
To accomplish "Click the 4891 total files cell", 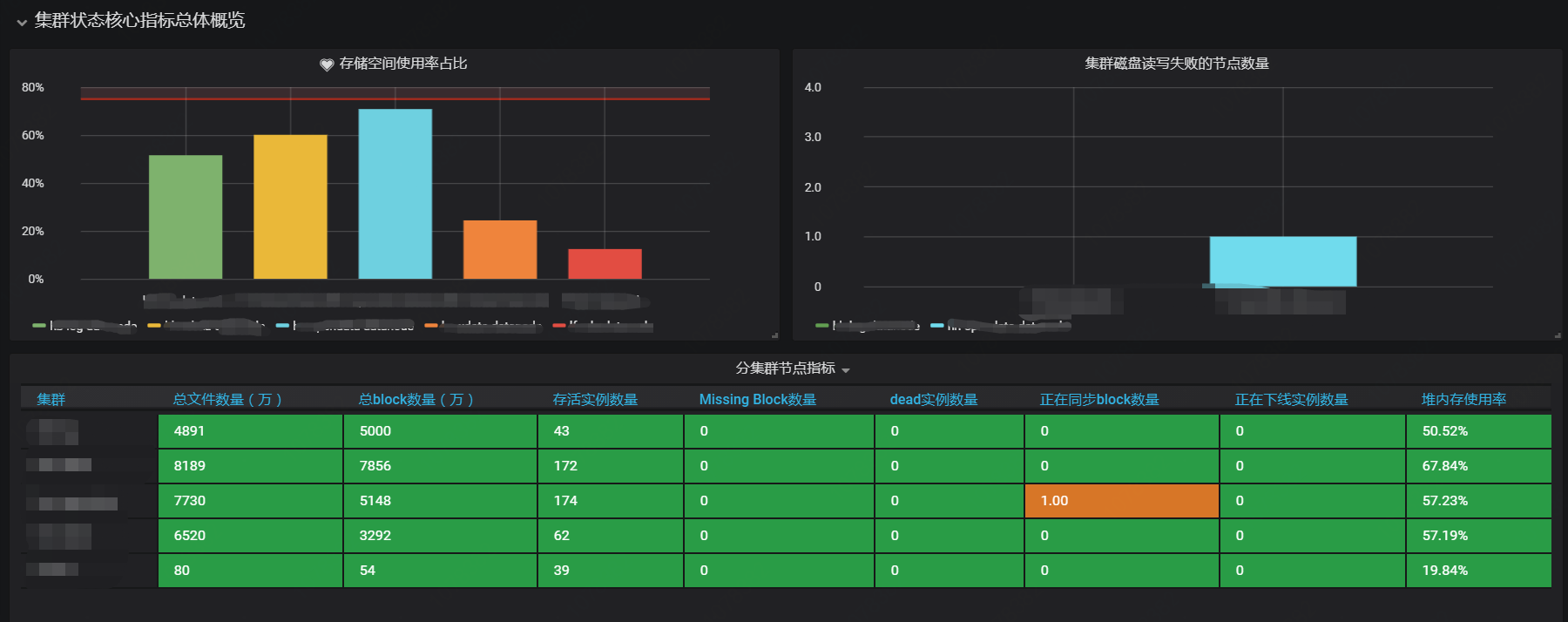I will [251, 431].
